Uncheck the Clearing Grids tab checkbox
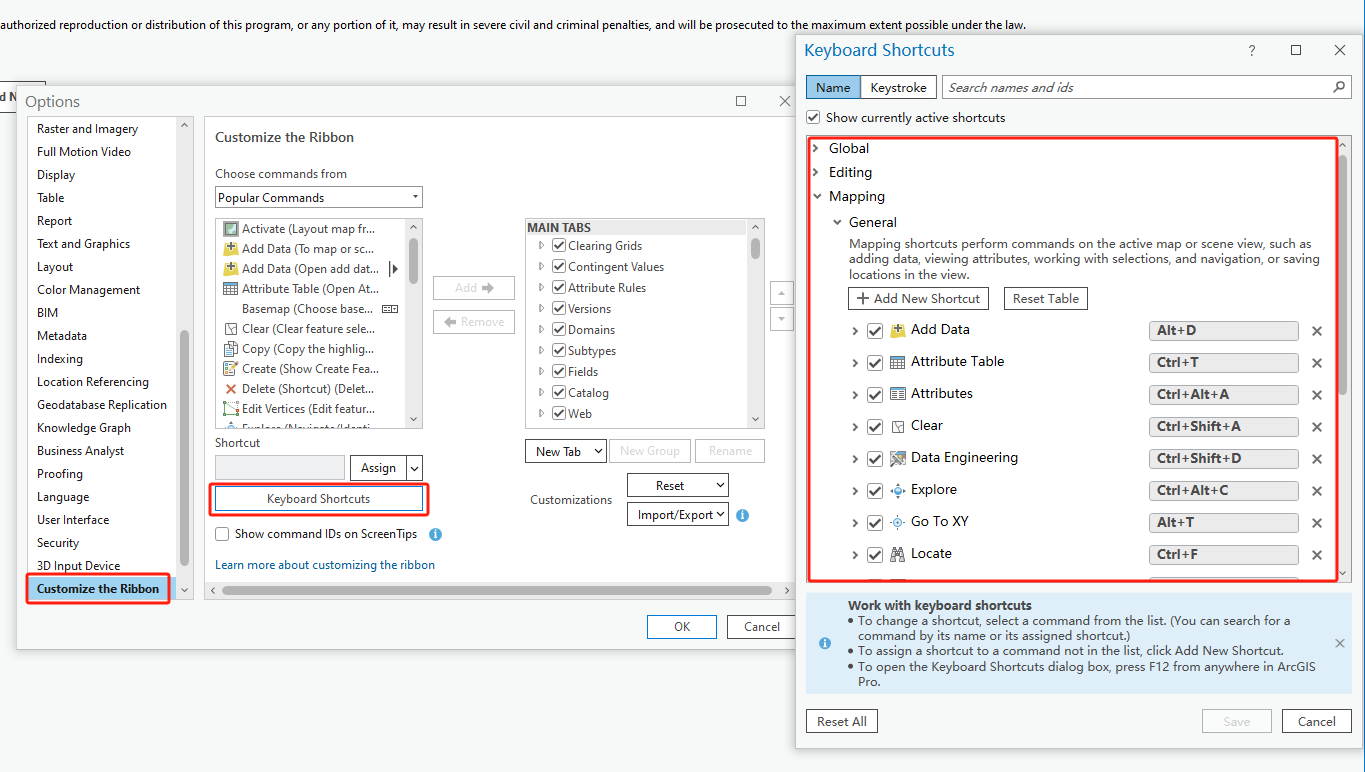The image size is (1365, 772). coord(559,246)
